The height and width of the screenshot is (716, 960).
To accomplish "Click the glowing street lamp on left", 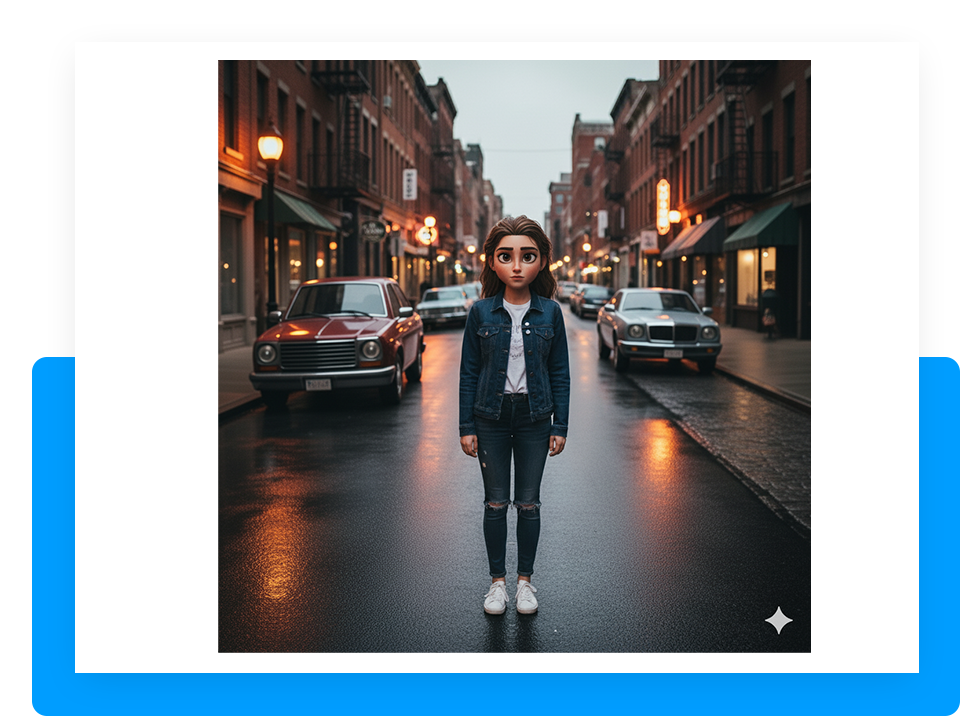I will point(270,146).
